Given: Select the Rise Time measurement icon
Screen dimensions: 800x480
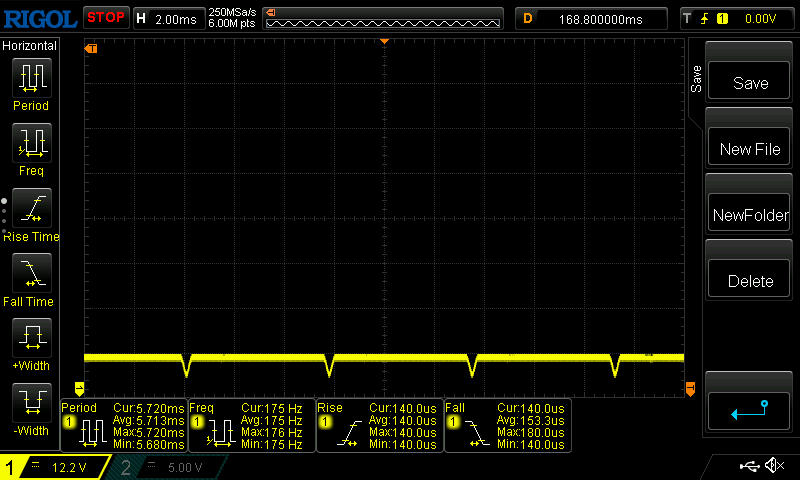Looking at the screenshot, I should (32, 208).
